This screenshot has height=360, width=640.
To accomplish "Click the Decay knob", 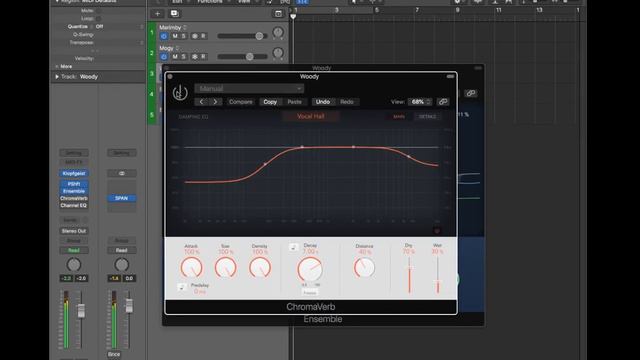I will (x=310, y=269).
